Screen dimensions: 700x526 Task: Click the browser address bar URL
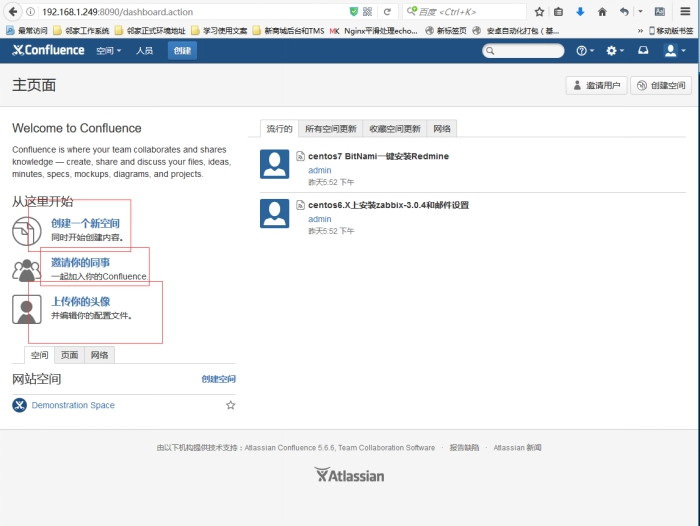tap(117, 12)
